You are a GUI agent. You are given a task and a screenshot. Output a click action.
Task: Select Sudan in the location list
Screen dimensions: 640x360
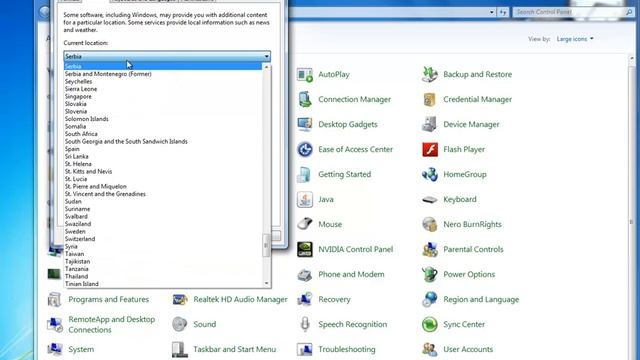pyautogui.click(x=163, y=201)
